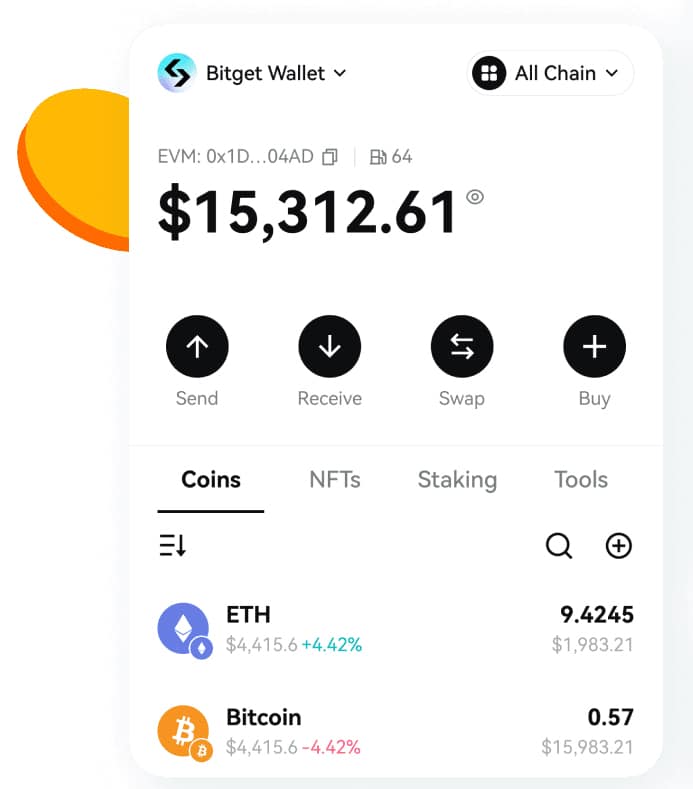The width and height of the screenshot is (693, 789).
Task: Open the All Chain network selector
Action: pyautogui.click(x=550, y=73)
